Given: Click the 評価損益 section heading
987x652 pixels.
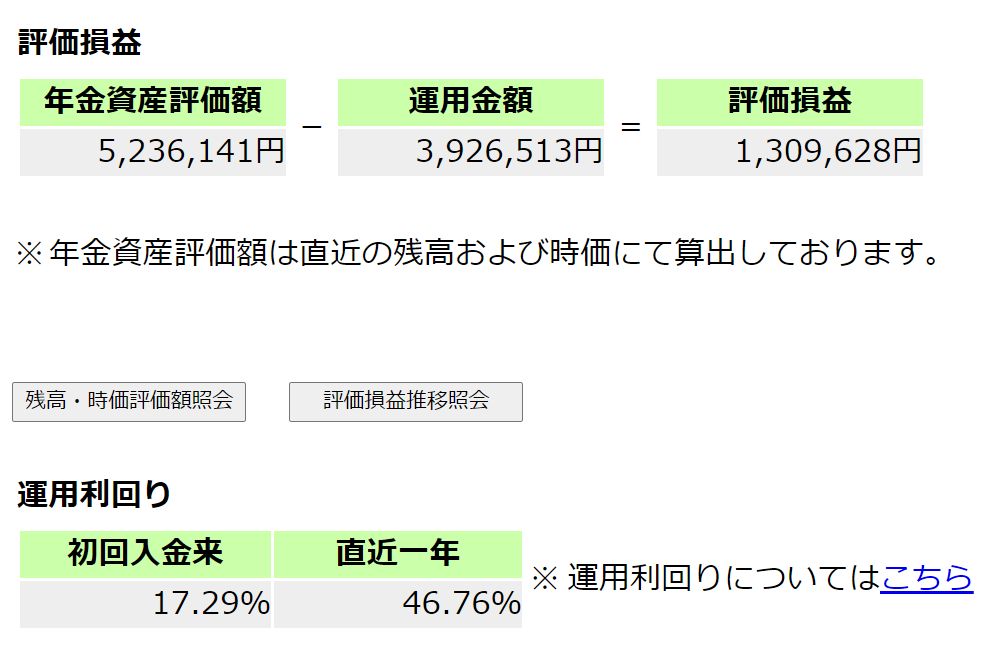Looking at the screenshot, I should click(x=79, y=42).
